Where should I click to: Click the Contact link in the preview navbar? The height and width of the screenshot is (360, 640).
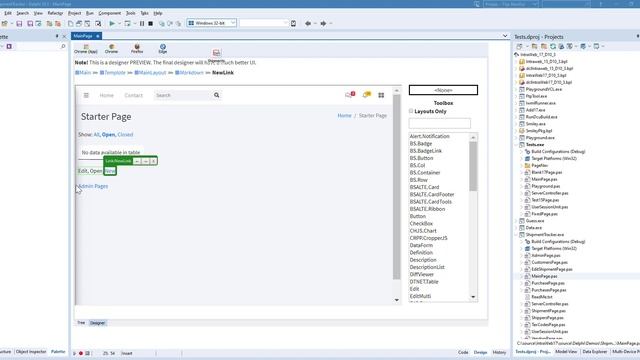[133, 95]
